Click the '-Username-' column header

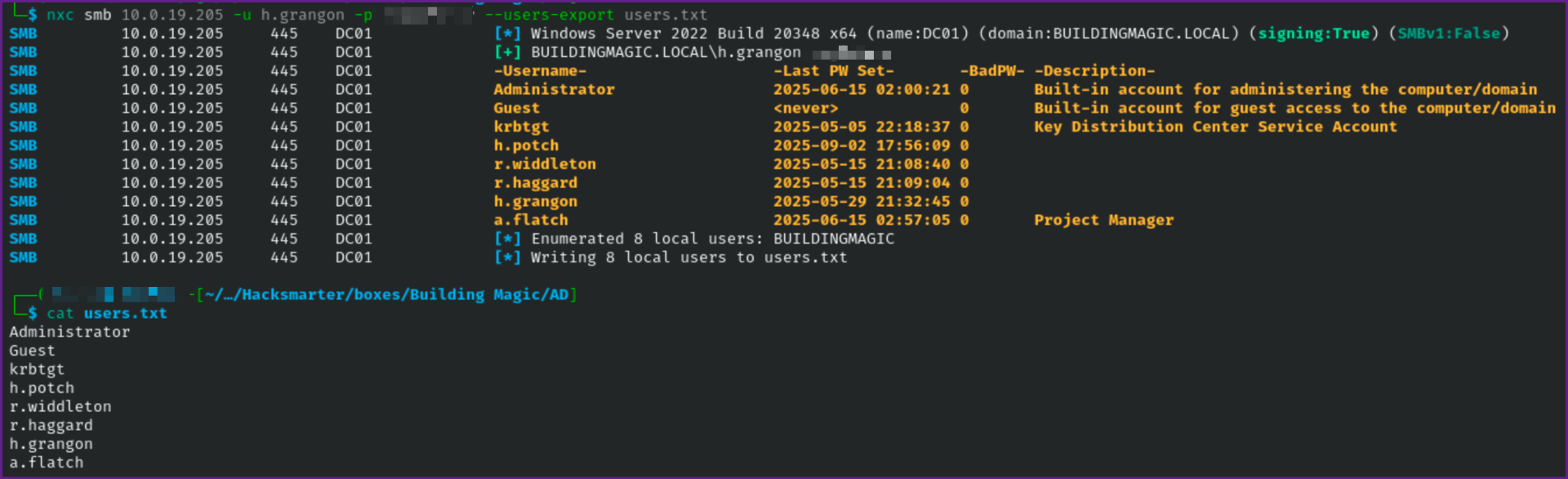point(540,71)
